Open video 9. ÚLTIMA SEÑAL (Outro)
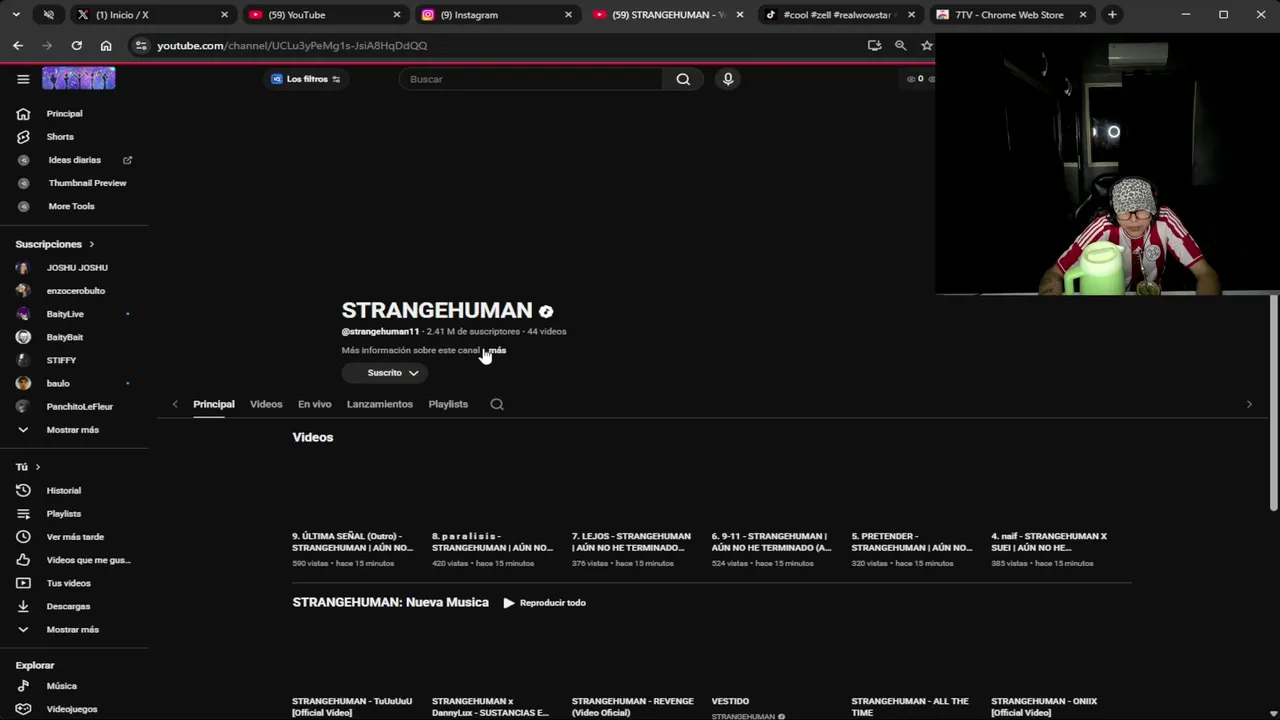Viewport: 1280px width, 720px height. [353, 542]
